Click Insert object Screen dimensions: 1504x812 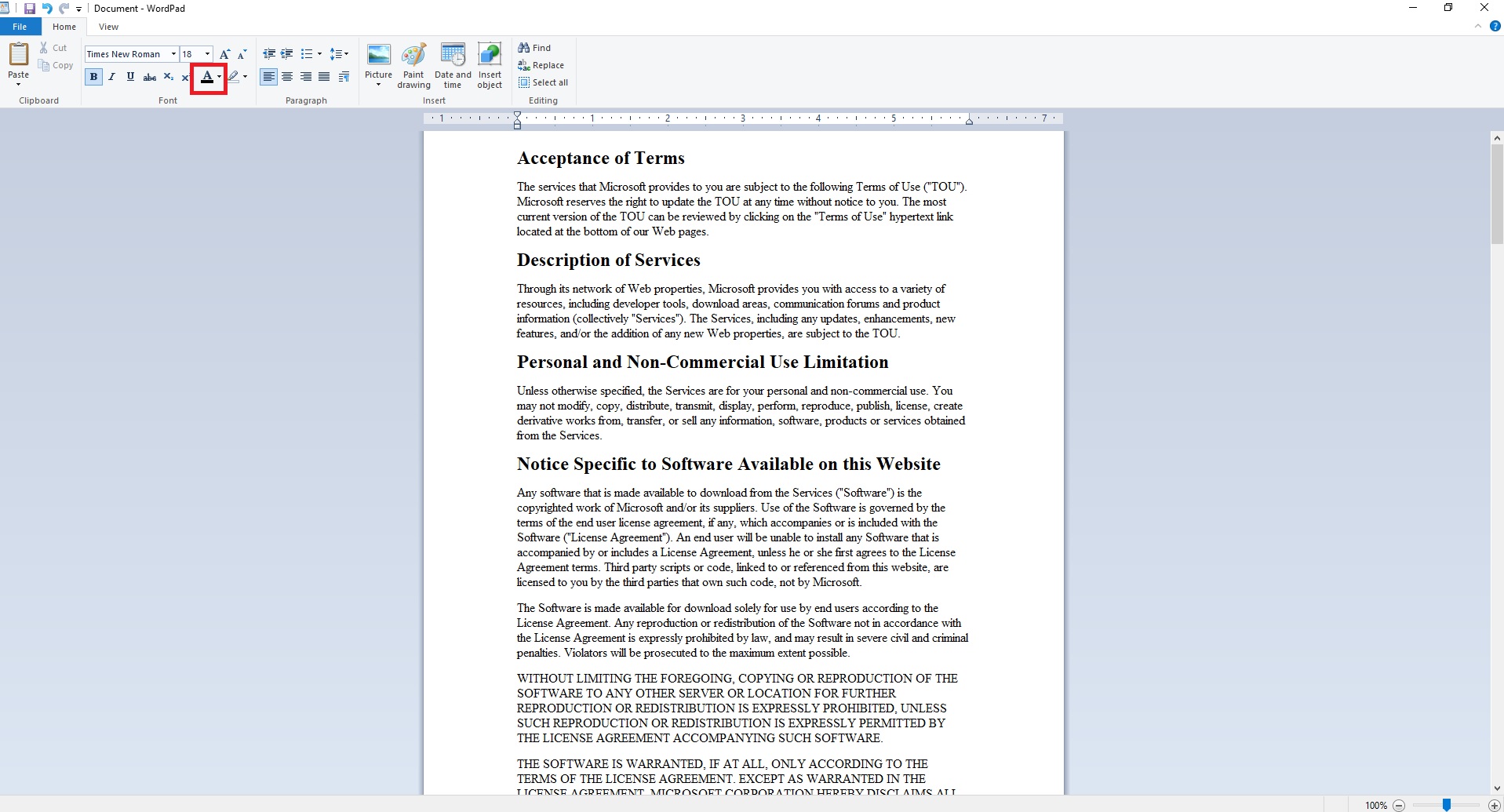click(490, 65)
